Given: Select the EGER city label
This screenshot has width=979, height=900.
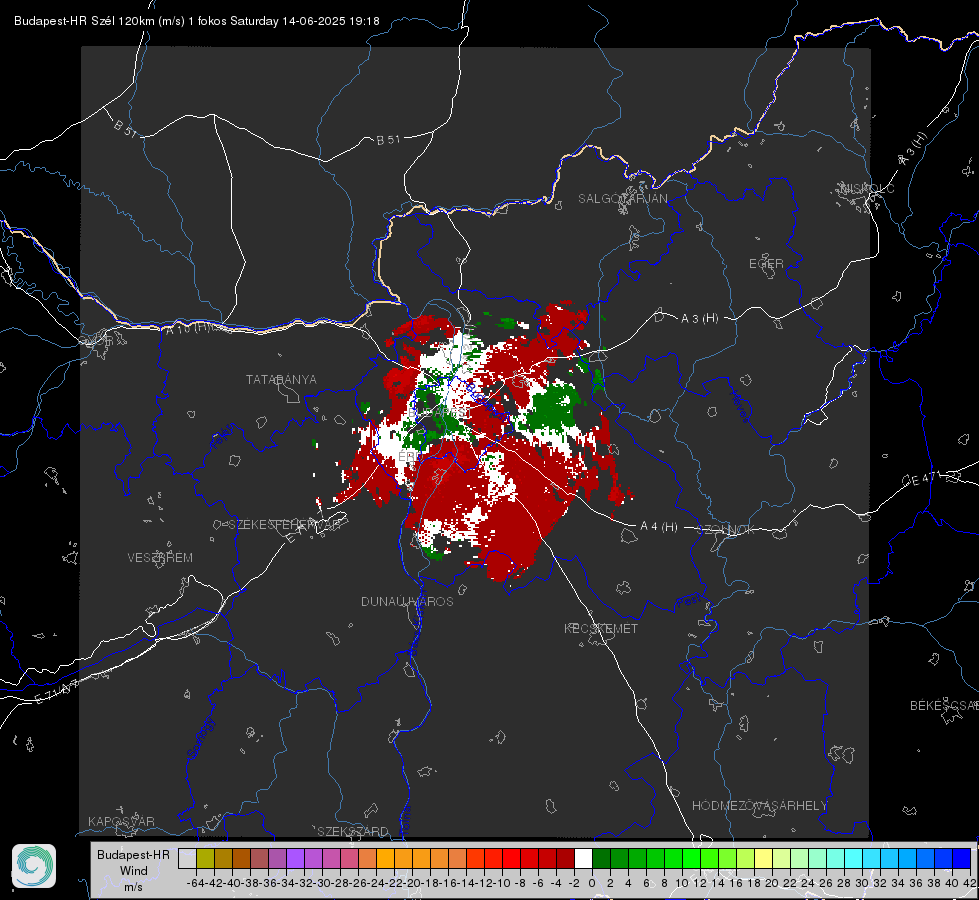Looking at the screenshot, I should coord(766,264).
